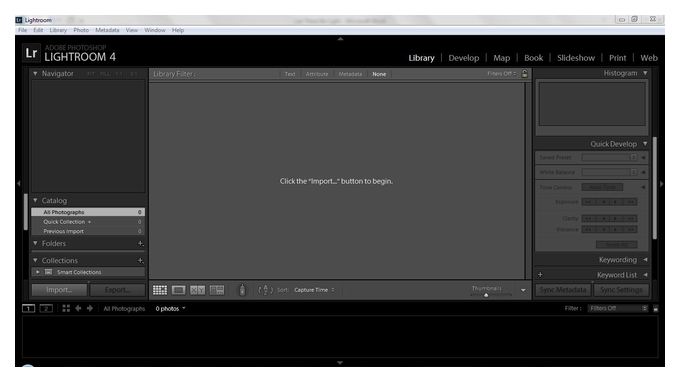
Task: Add keyword using Keyword List plus icon
Action: [x=540, y=275]
